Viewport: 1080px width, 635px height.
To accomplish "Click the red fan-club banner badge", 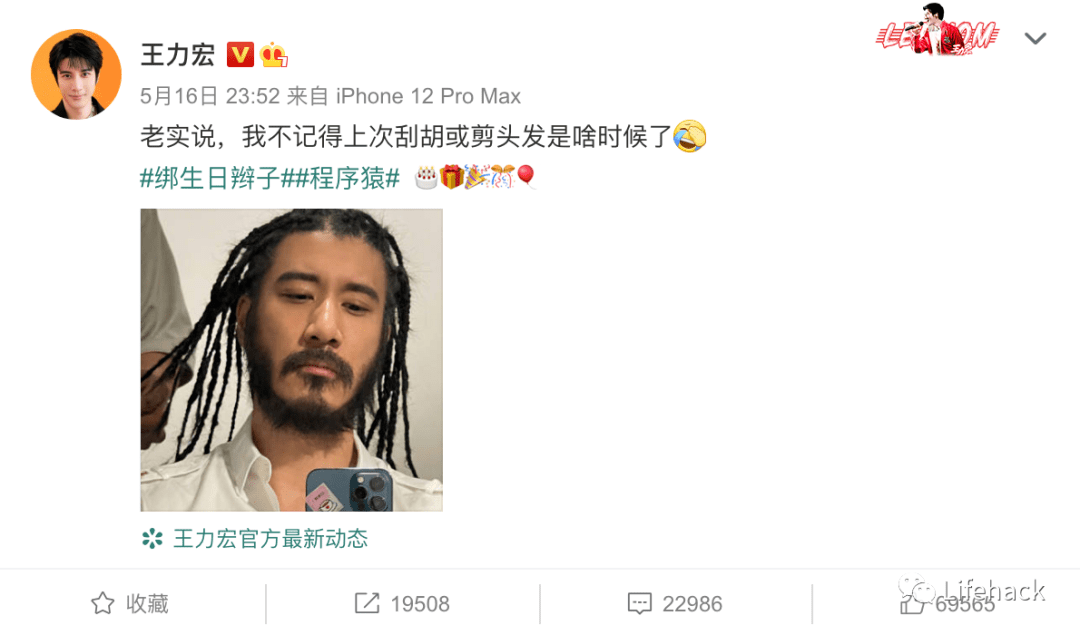I will pyautogui.click(x=937, y=30).
